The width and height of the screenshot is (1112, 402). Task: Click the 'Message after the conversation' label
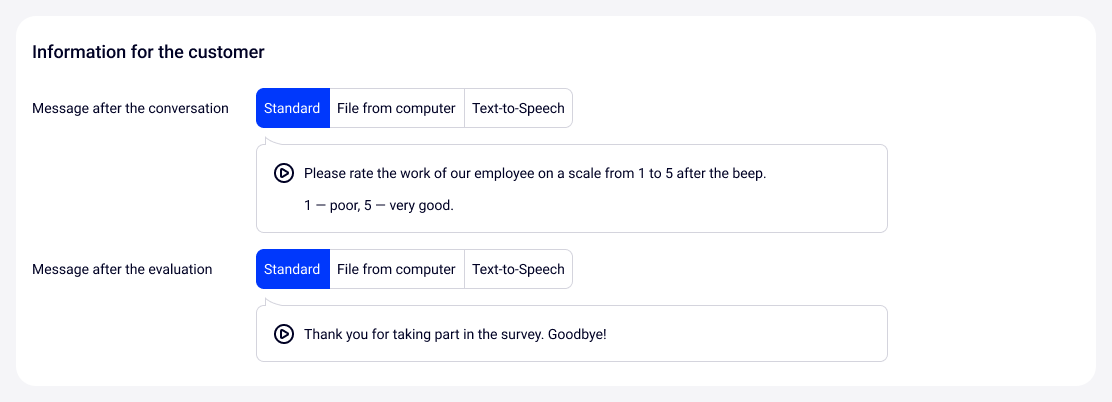pos(130,108)
